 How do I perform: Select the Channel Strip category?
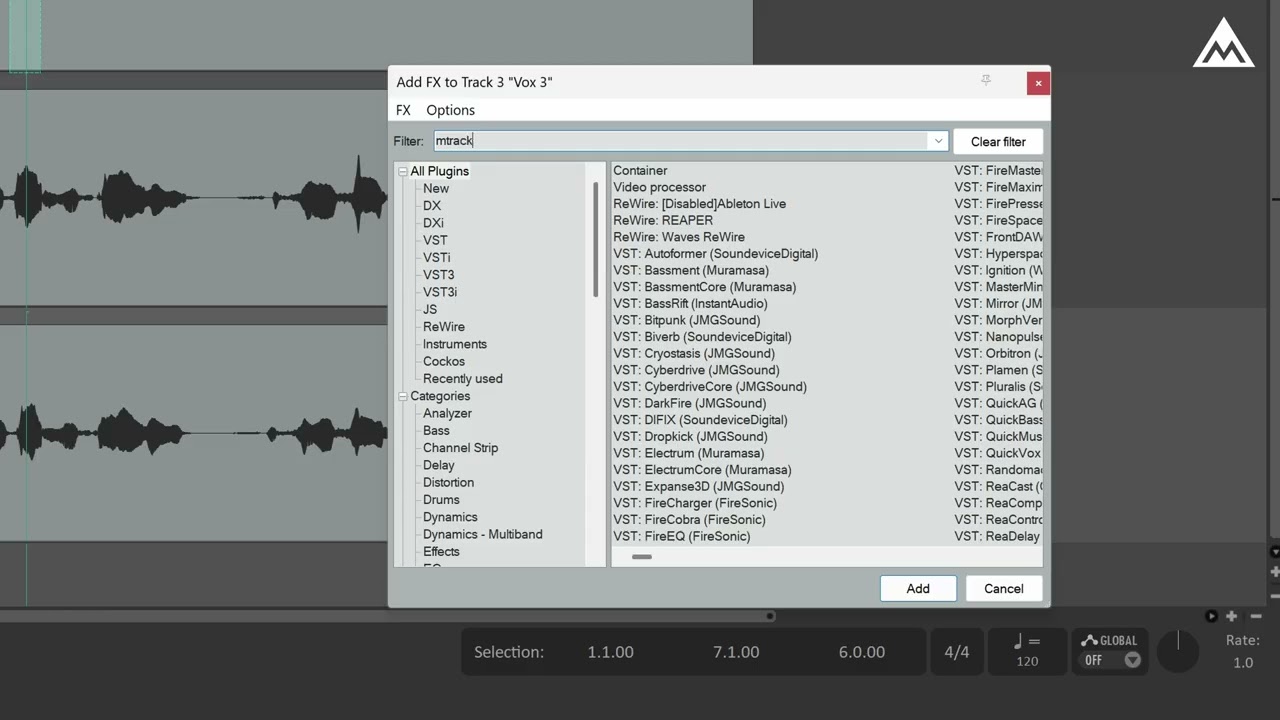click(460, 448)
